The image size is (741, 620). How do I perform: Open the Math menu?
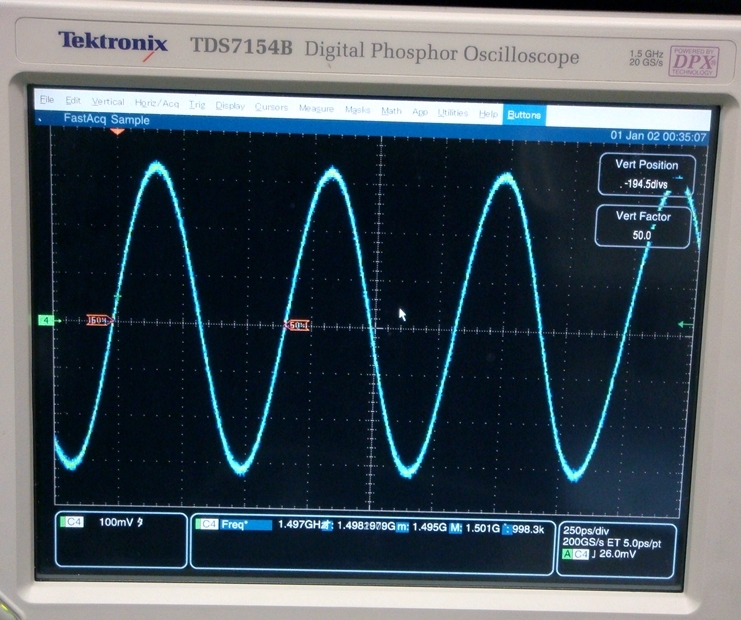(x=391, y=111)
